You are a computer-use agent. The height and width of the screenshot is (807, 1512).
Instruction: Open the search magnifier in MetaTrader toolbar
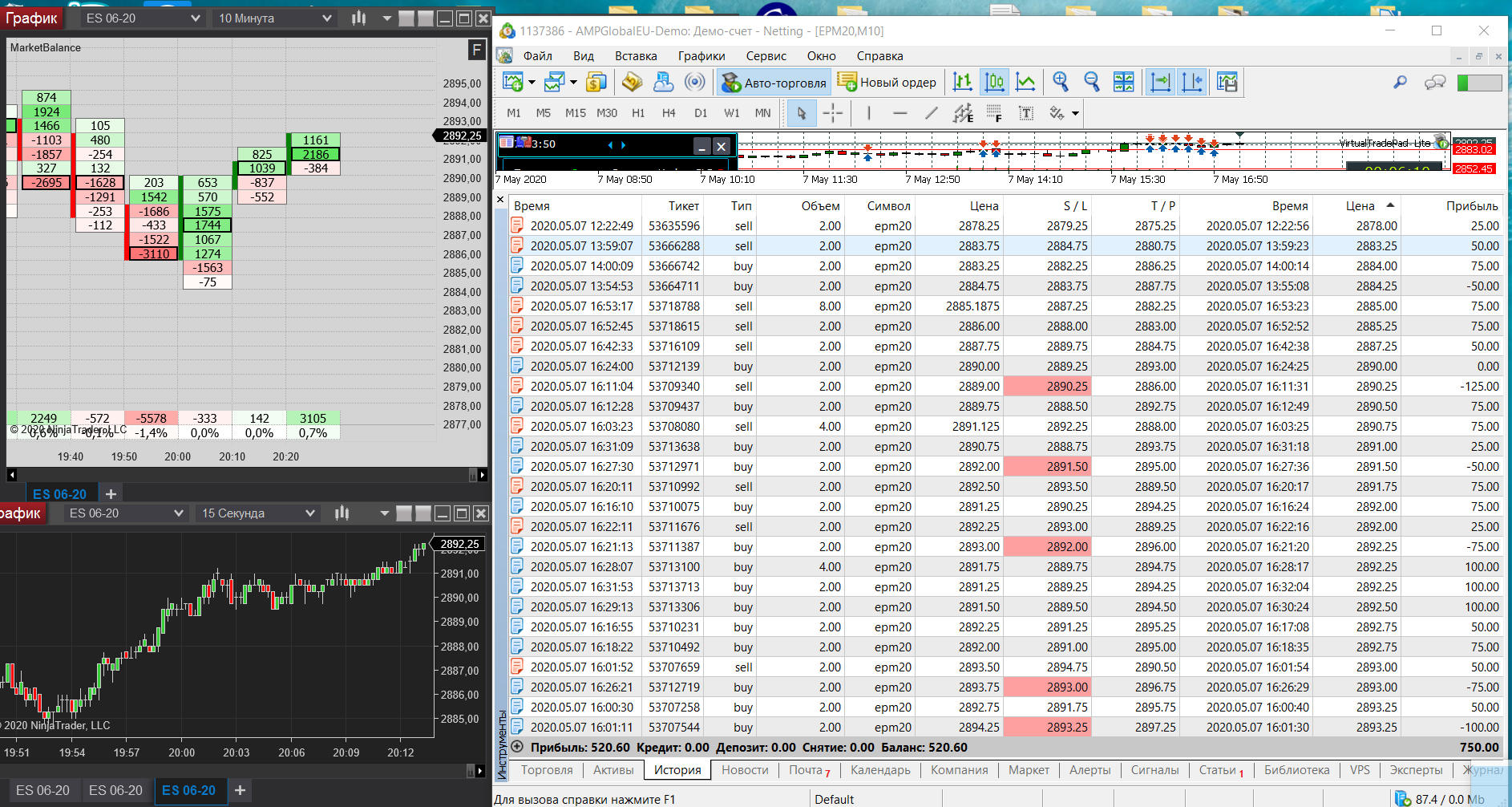click(1400, 82)
